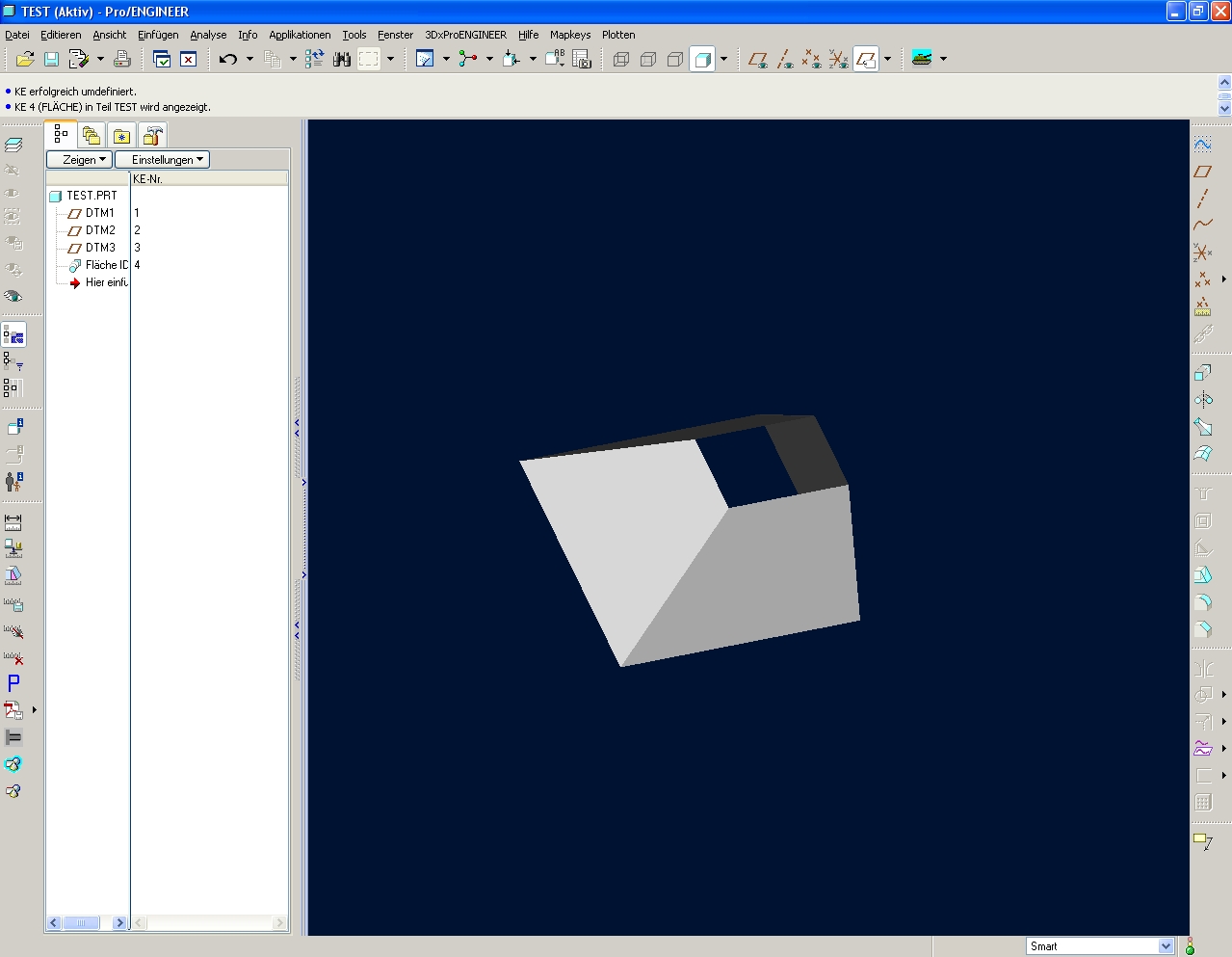Click the Print icon in toolbar
The image size is (1232, 957).
click(122, 59)
